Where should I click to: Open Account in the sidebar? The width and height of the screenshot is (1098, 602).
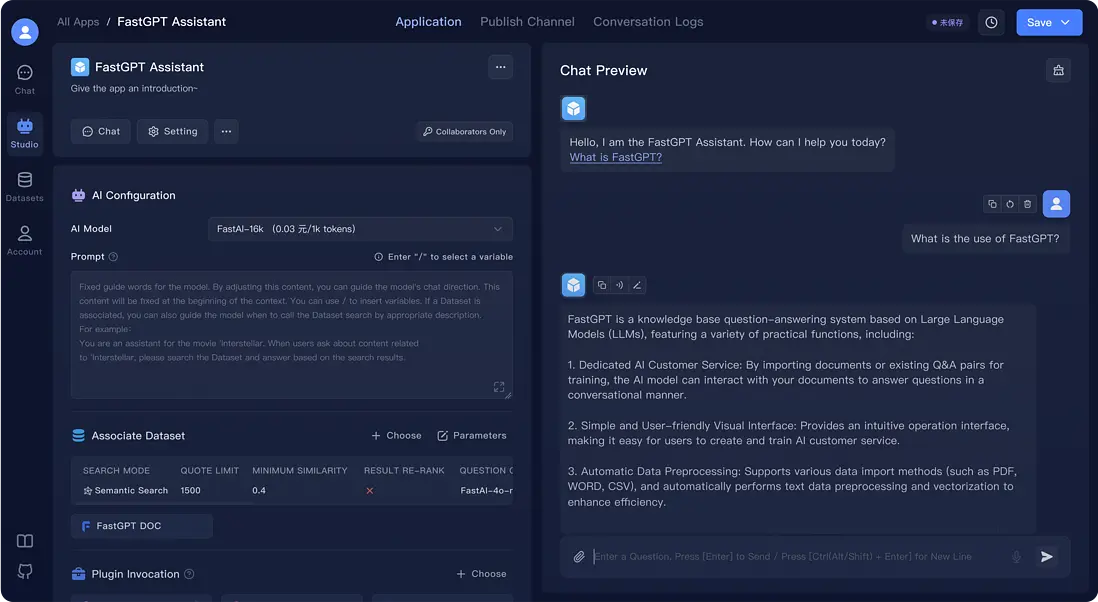[x=25, y=240]
